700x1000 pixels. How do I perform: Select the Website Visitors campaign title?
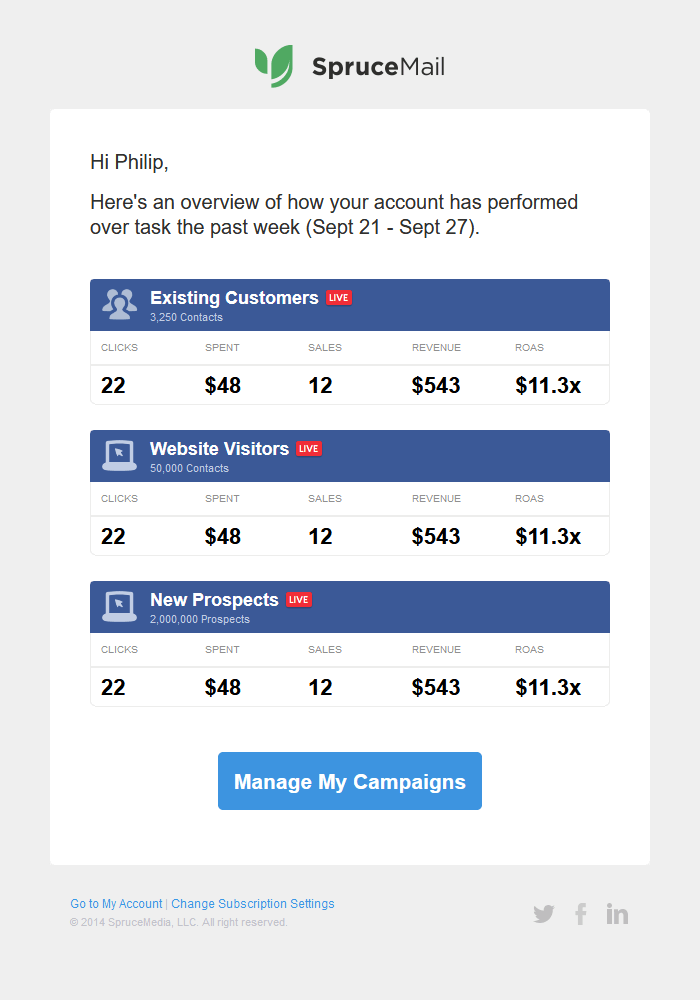(x=219, y=449)
